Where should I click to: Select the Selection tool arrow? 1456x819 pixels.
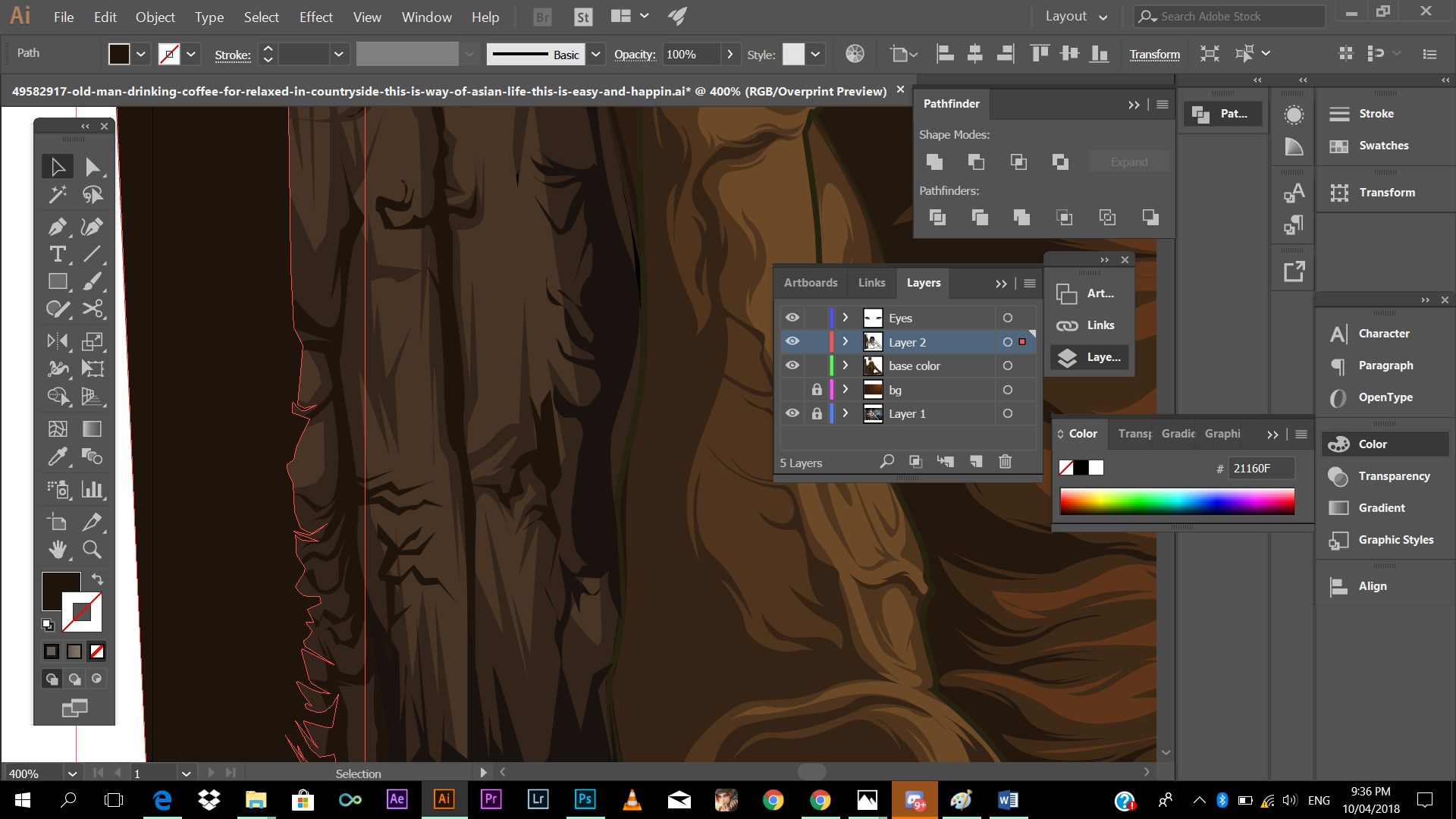pos(58,167)
